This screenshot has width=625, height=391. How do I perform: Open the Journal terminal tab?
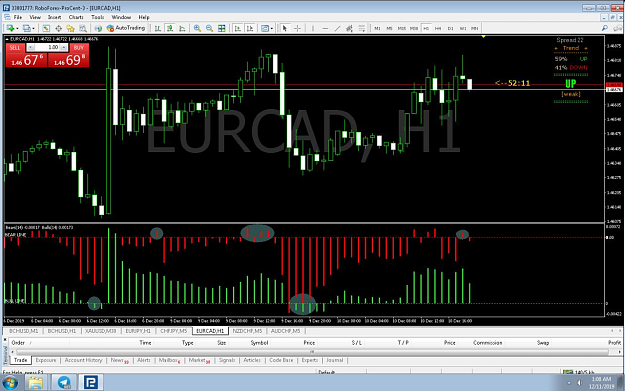click(334, 360)
